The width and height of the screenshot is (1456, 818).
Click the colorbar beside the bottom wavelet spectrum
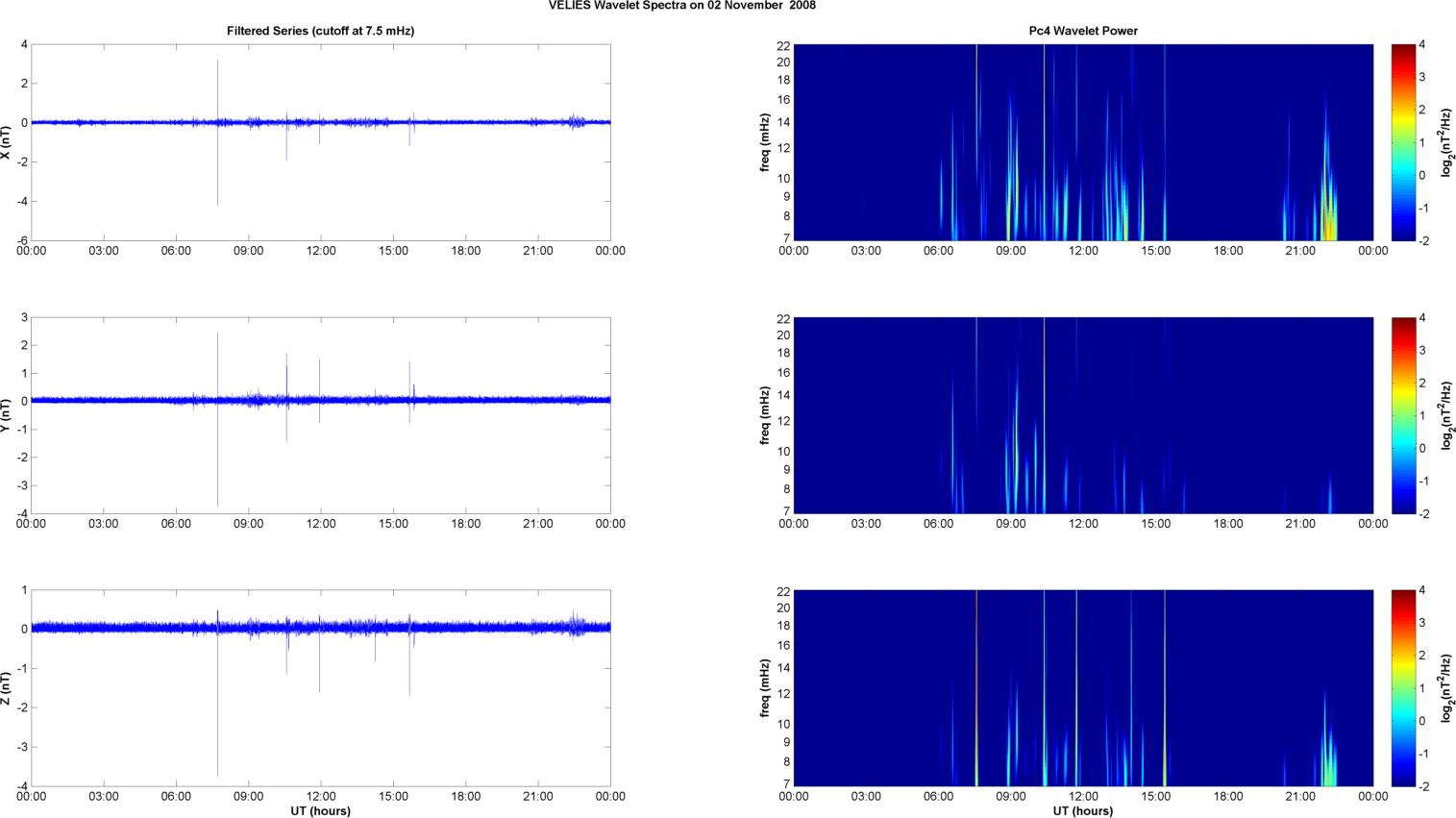click(x=1403, y=688)
